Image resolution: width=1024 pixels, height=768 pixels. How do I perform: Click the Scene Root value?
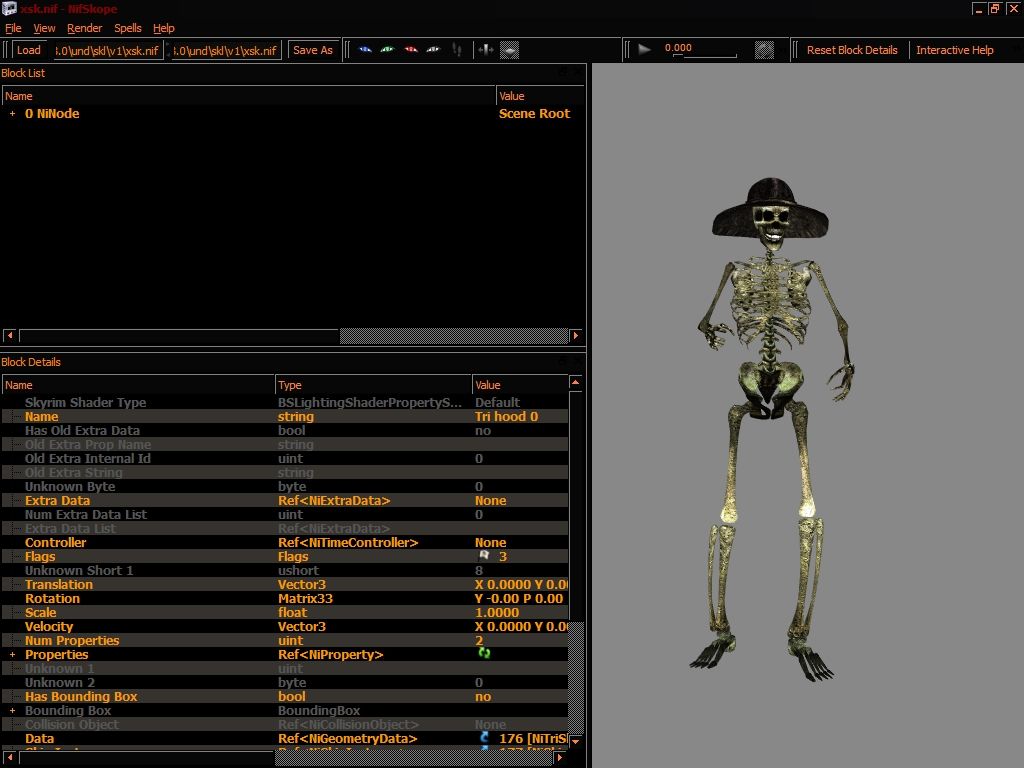(x=534, y=114)
